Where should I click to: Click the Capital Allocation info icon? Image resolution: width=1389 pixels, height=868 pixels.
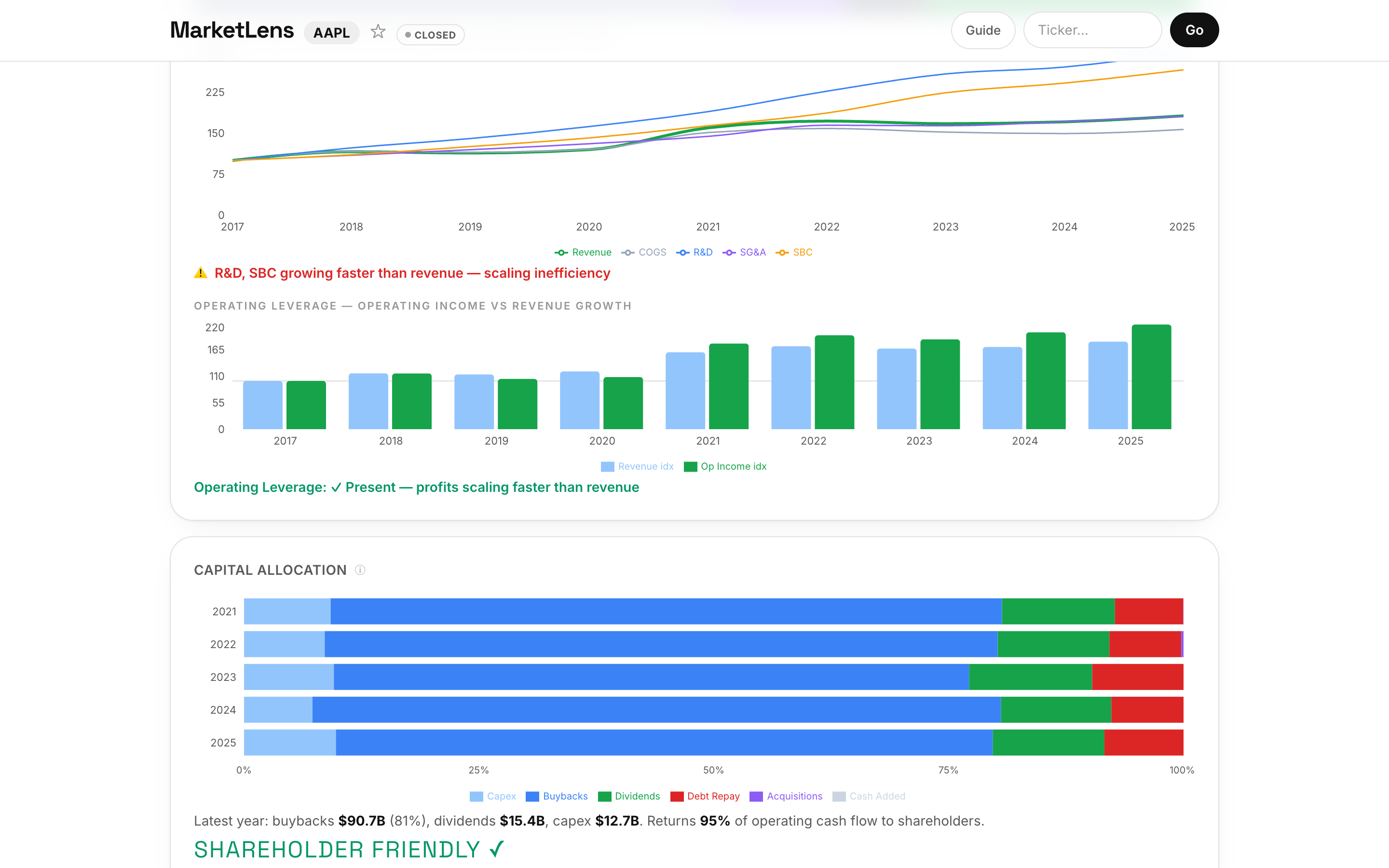pos(360,570)
